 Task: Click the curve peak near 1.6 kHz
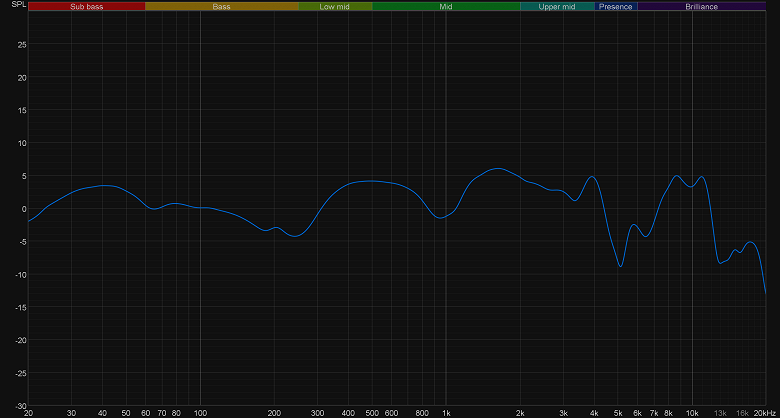(x=498, y=168)
